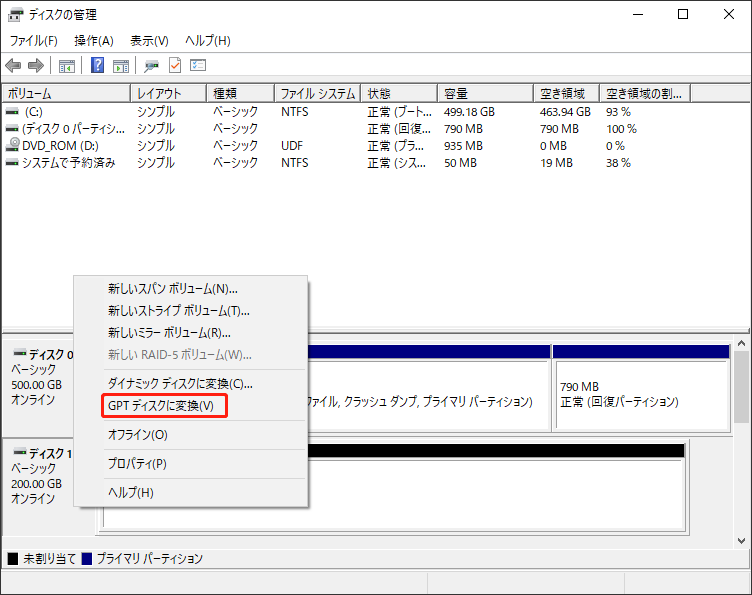Maximize the ディスクの管理 window
Viewport: 752px width, 595px height.
click(683, 14)
